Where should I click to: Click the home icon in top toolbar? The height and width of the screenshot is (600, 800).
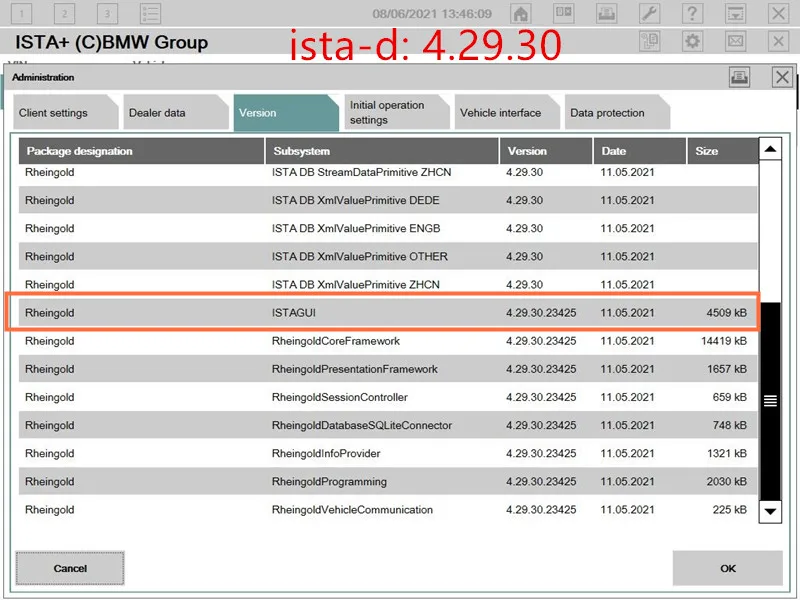pos(520,13)
